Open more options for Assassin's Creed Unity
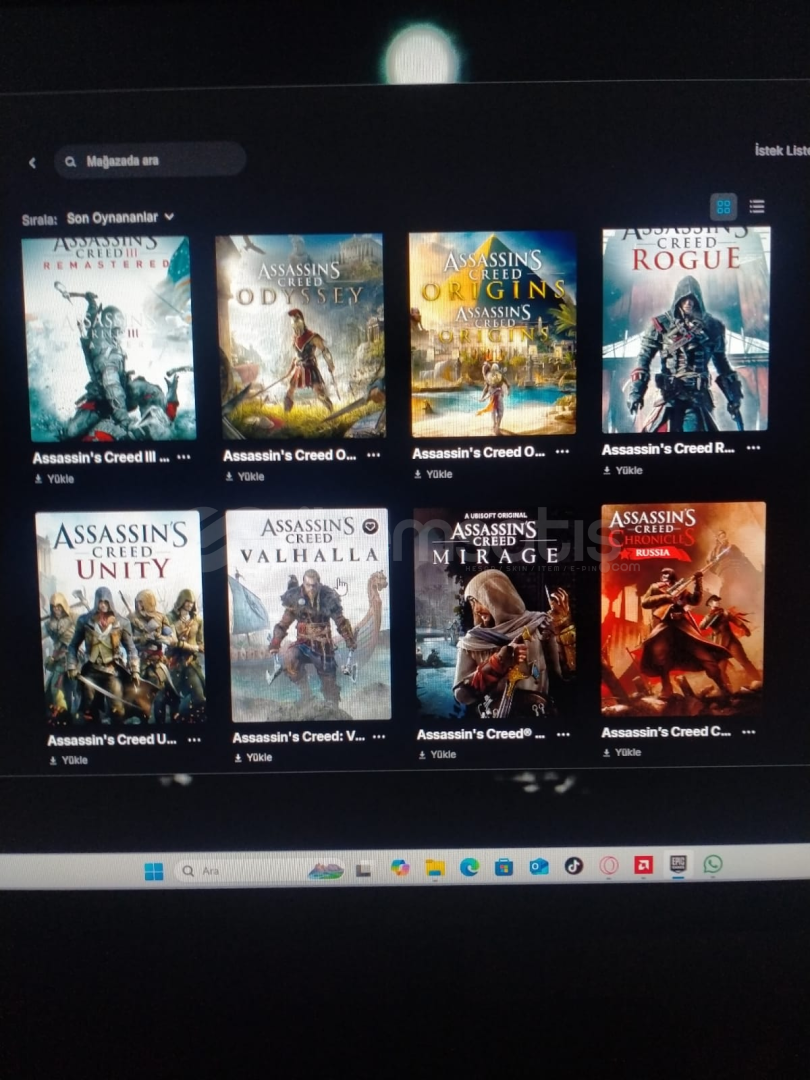The height and width of the screenshot is (1080, 810). point(194,740)
